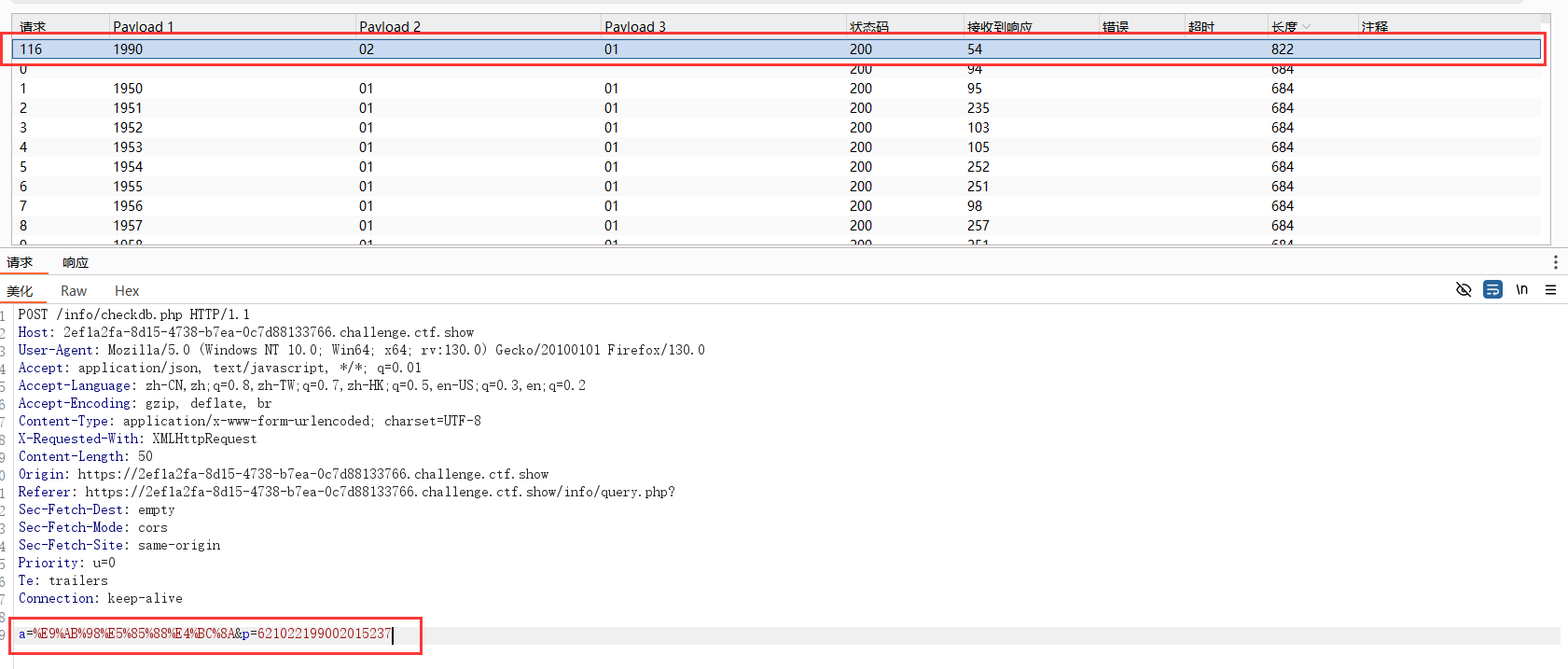Select the Hex view tab
The image size is (1568, 669).
tap(127, 291)
